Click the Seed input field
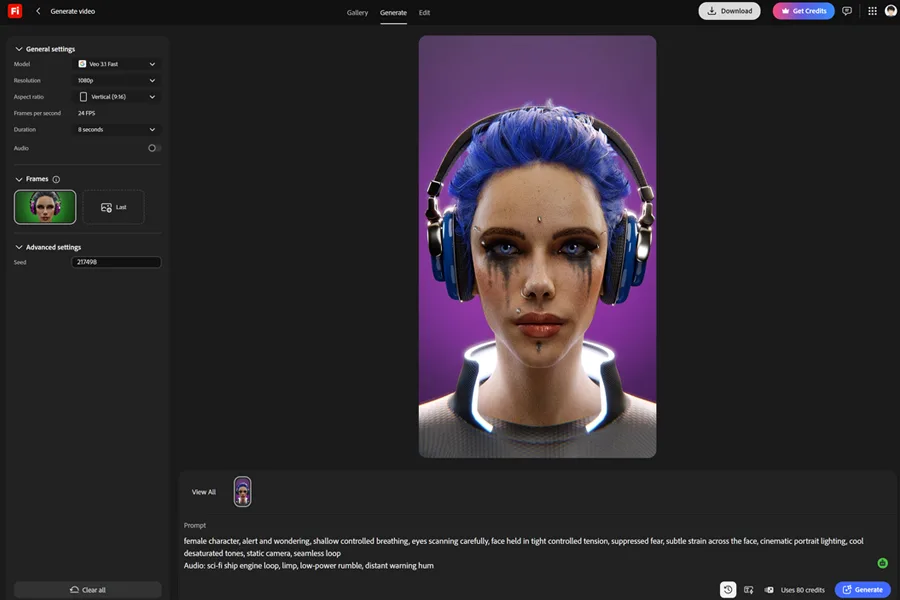 tap(116, 262)
